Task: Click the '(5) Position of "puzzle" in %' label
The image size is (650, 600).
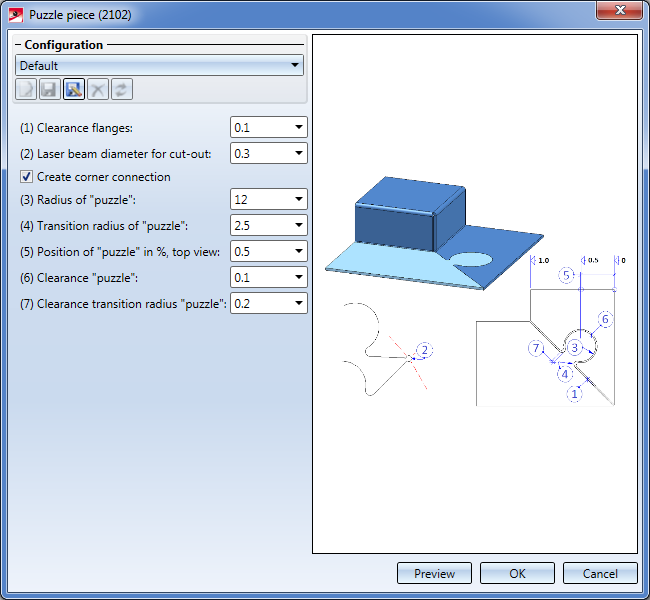Action: [x=120, y=252]
